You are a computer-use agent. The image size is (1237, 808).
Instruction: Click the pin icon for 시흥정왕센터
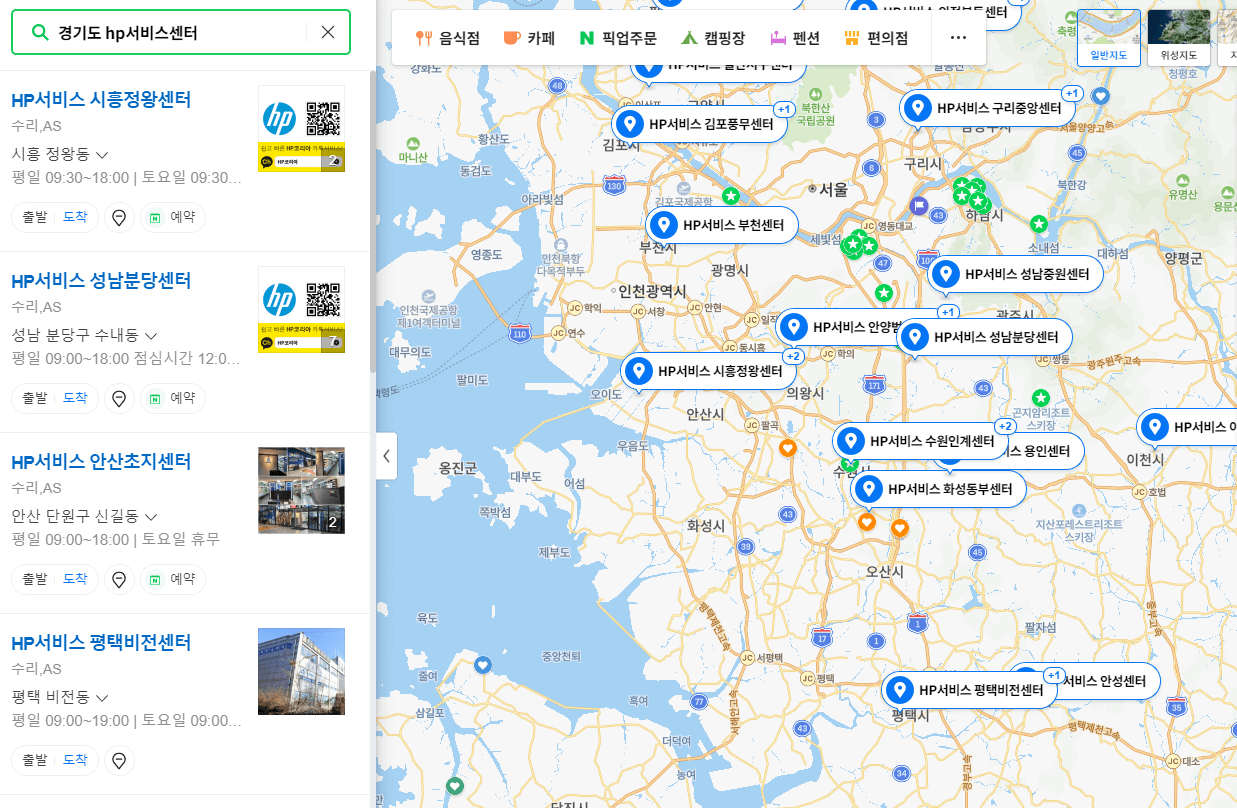119,217
